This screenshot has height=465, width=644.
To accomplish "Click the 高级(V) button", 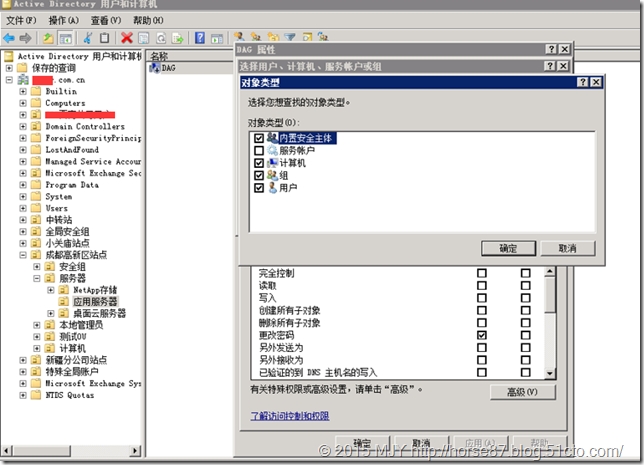I will 522,392.
